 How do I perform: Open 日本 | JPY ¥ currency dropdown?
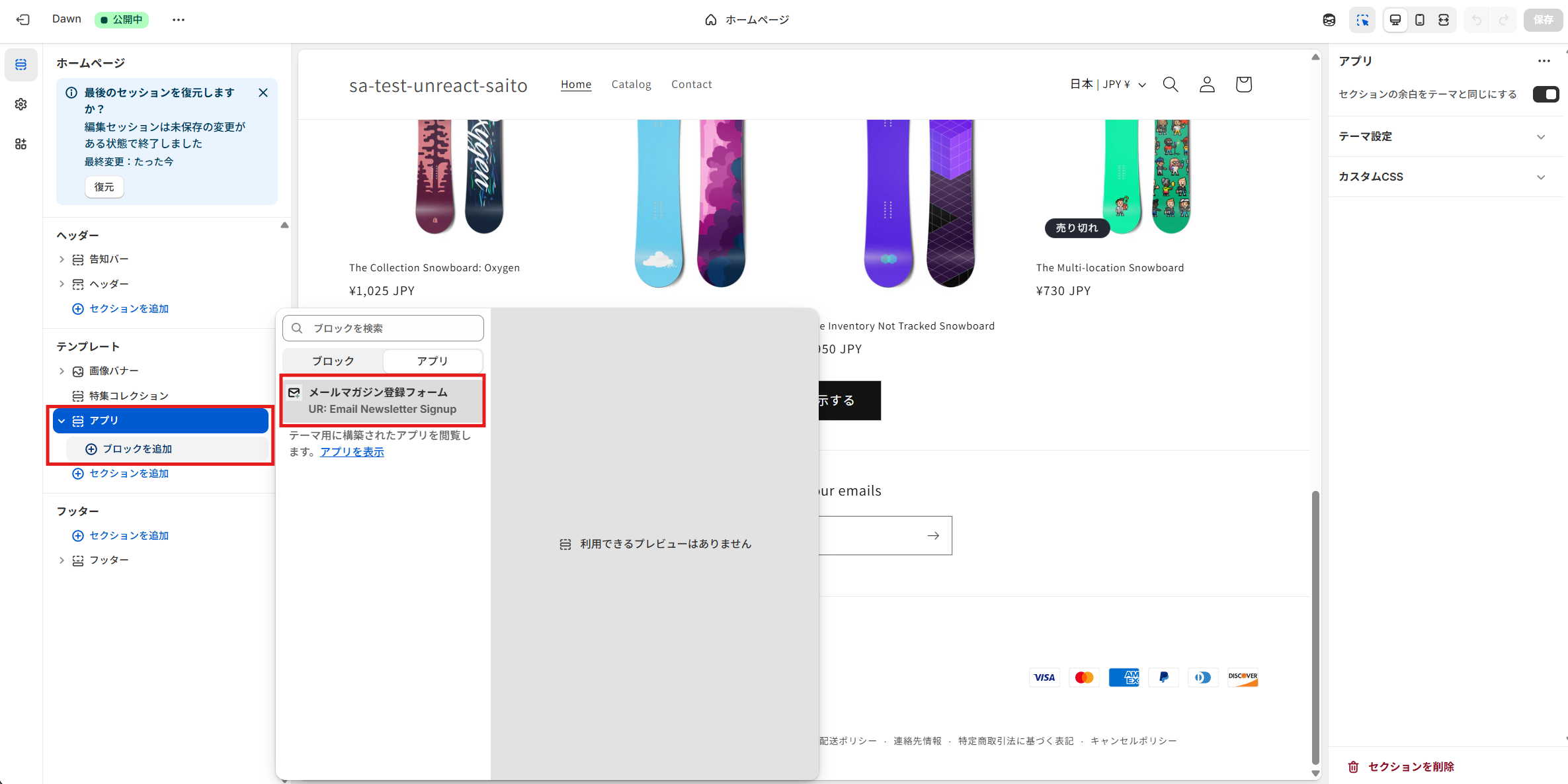click(x=1108, y=84)
